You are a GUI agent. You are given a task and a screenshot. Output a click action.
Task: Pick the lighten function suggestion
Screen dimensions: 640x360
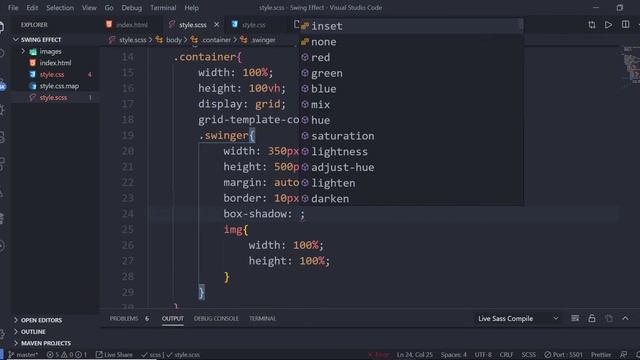pyautogui.click(x=411, y=183)
